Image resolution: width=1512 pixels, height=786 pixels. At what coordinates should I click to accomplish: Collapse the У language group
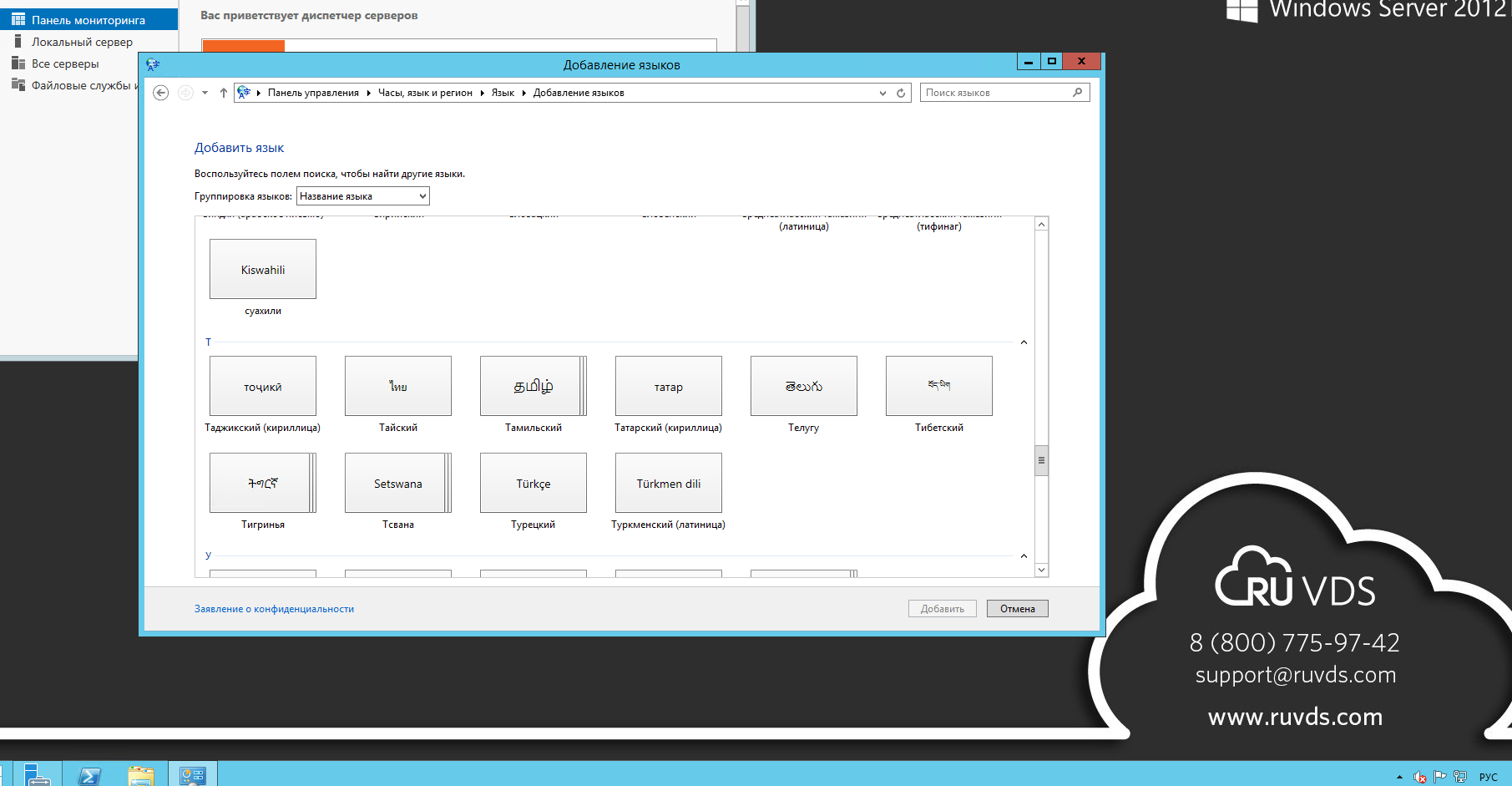[x=1024, y=556]
